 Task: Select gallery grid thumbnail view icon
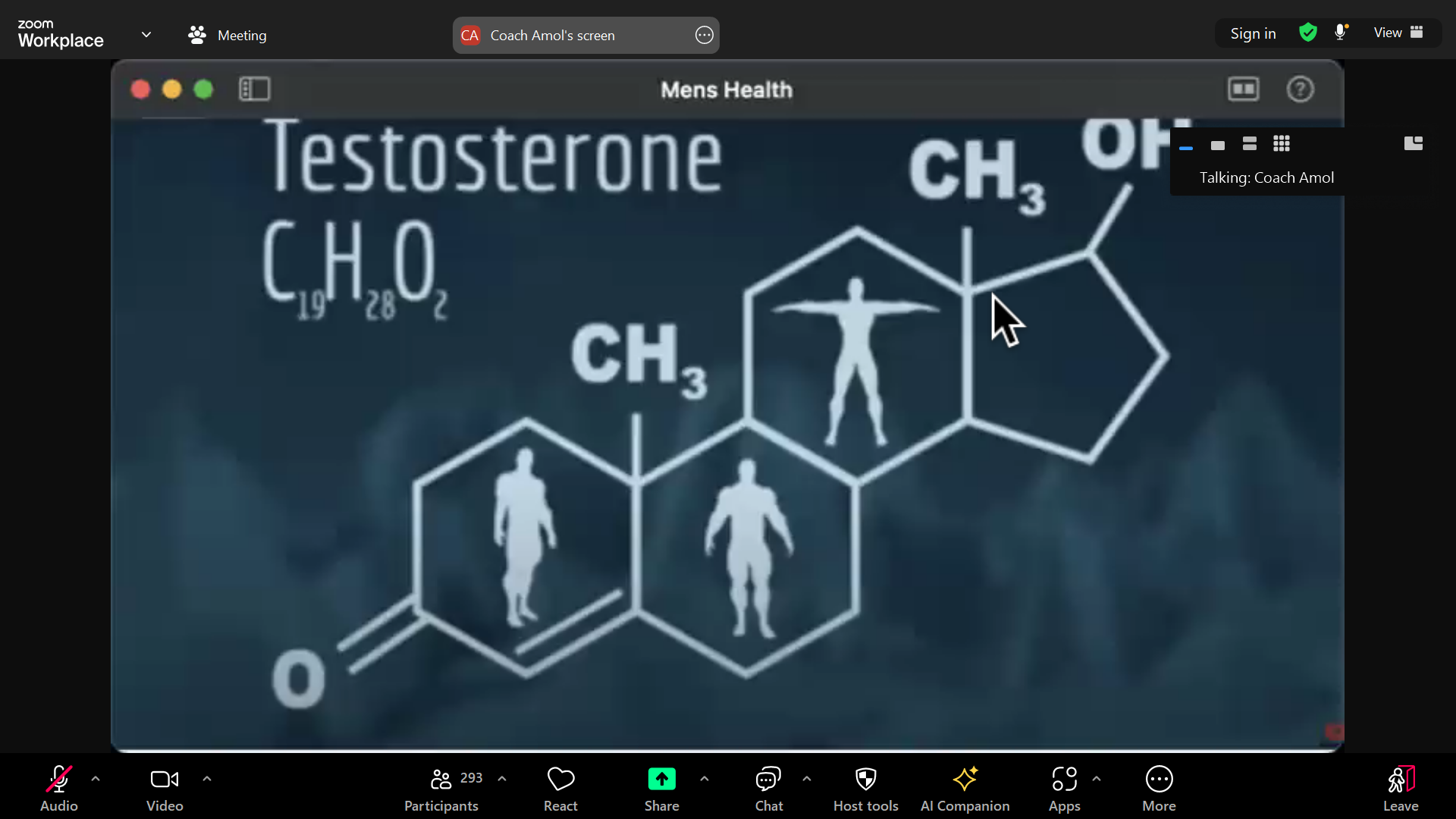(x=1282, y=144)
